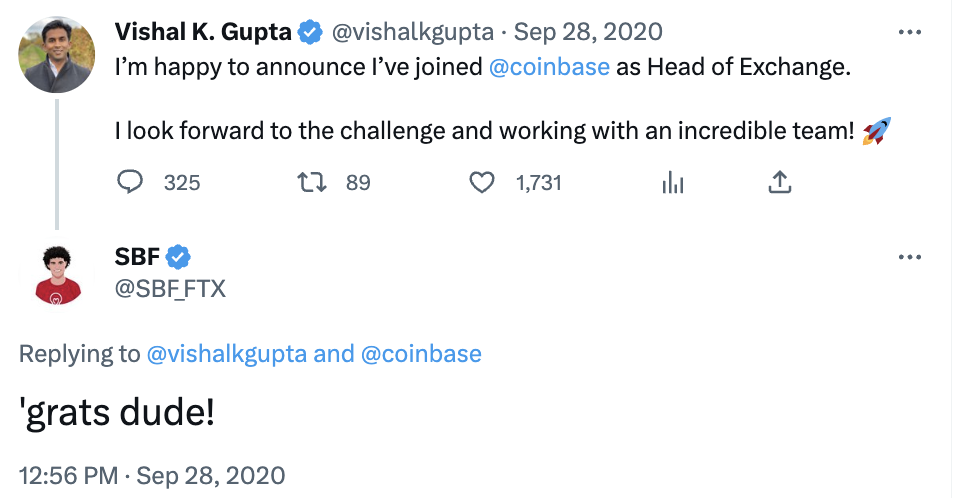Screen dimensions: 960x498
Task: Click the share icon on Vishal's tweet
Action: (x=780, y=182)
